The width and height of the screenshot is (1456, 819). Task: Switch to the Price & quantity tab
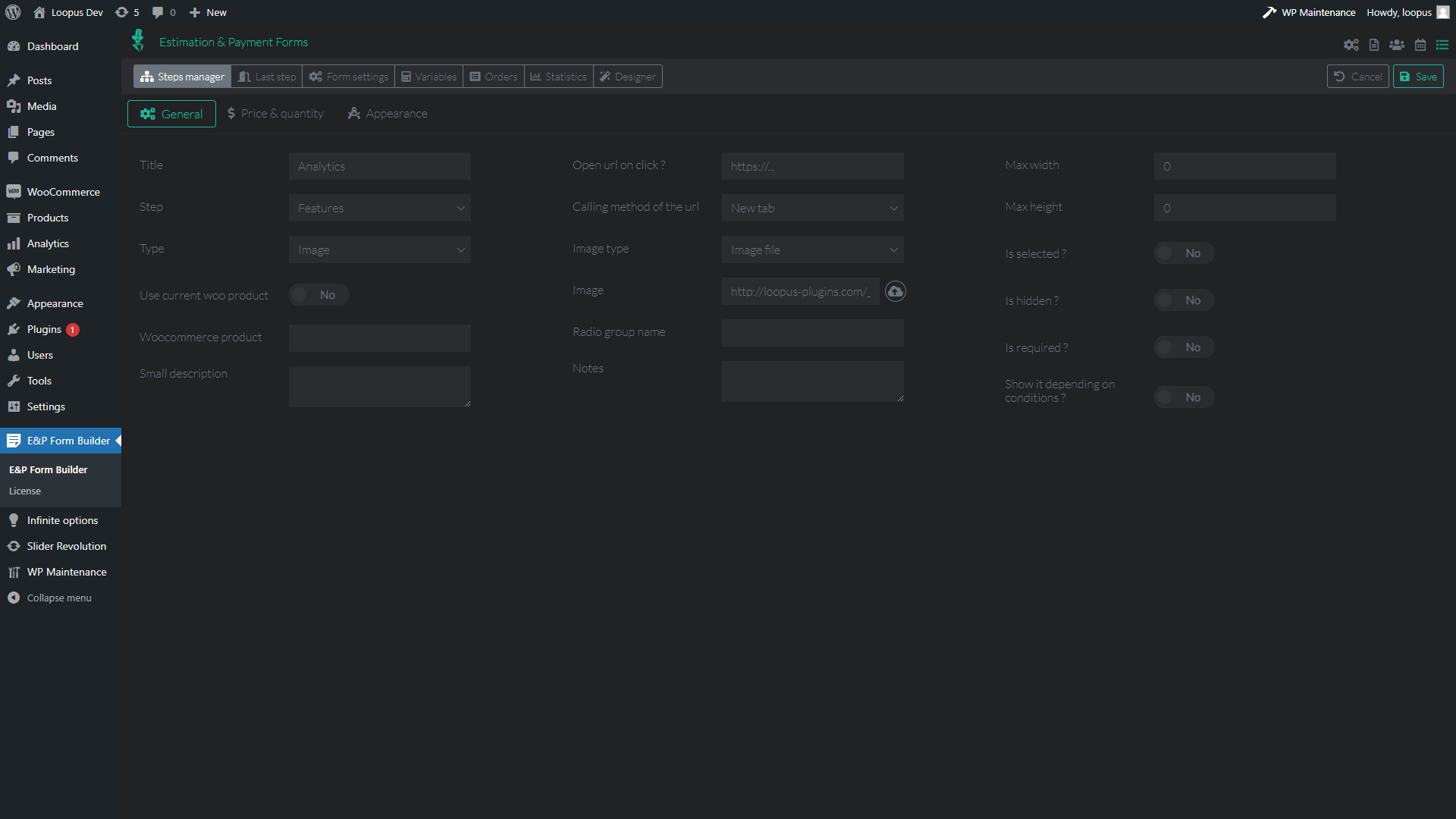tap(275, 114)
